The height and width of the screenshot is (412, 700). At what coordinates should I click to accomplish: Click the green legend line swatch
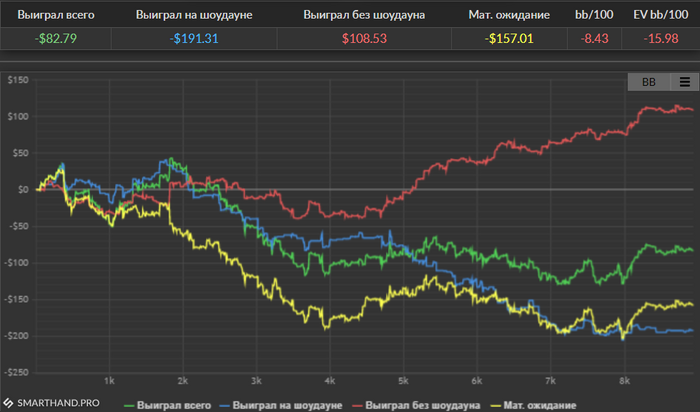click(129, 406)
